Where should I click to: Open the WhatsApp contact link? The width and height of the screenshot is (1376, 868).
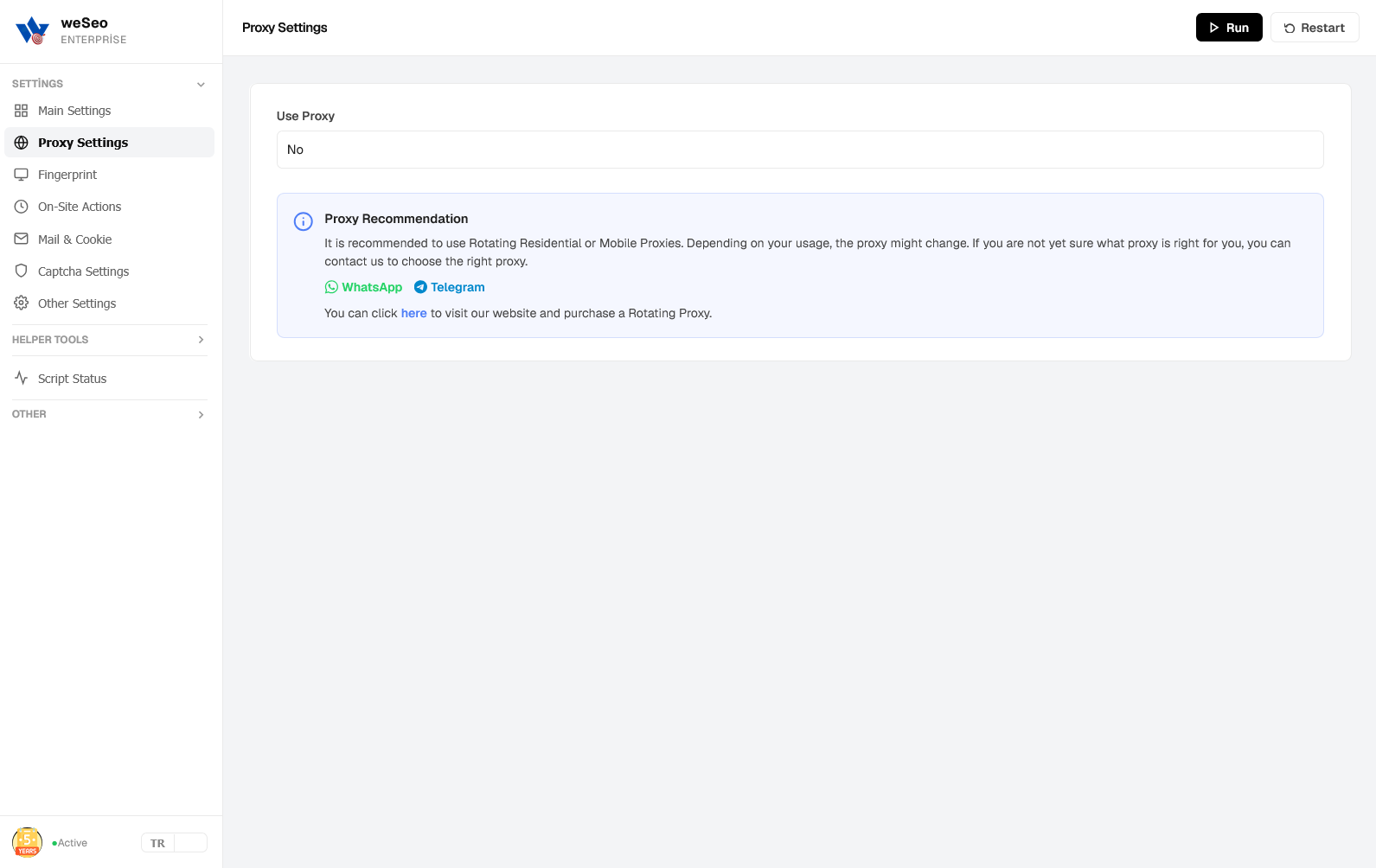pyautogui.click(x=363, y=287)
